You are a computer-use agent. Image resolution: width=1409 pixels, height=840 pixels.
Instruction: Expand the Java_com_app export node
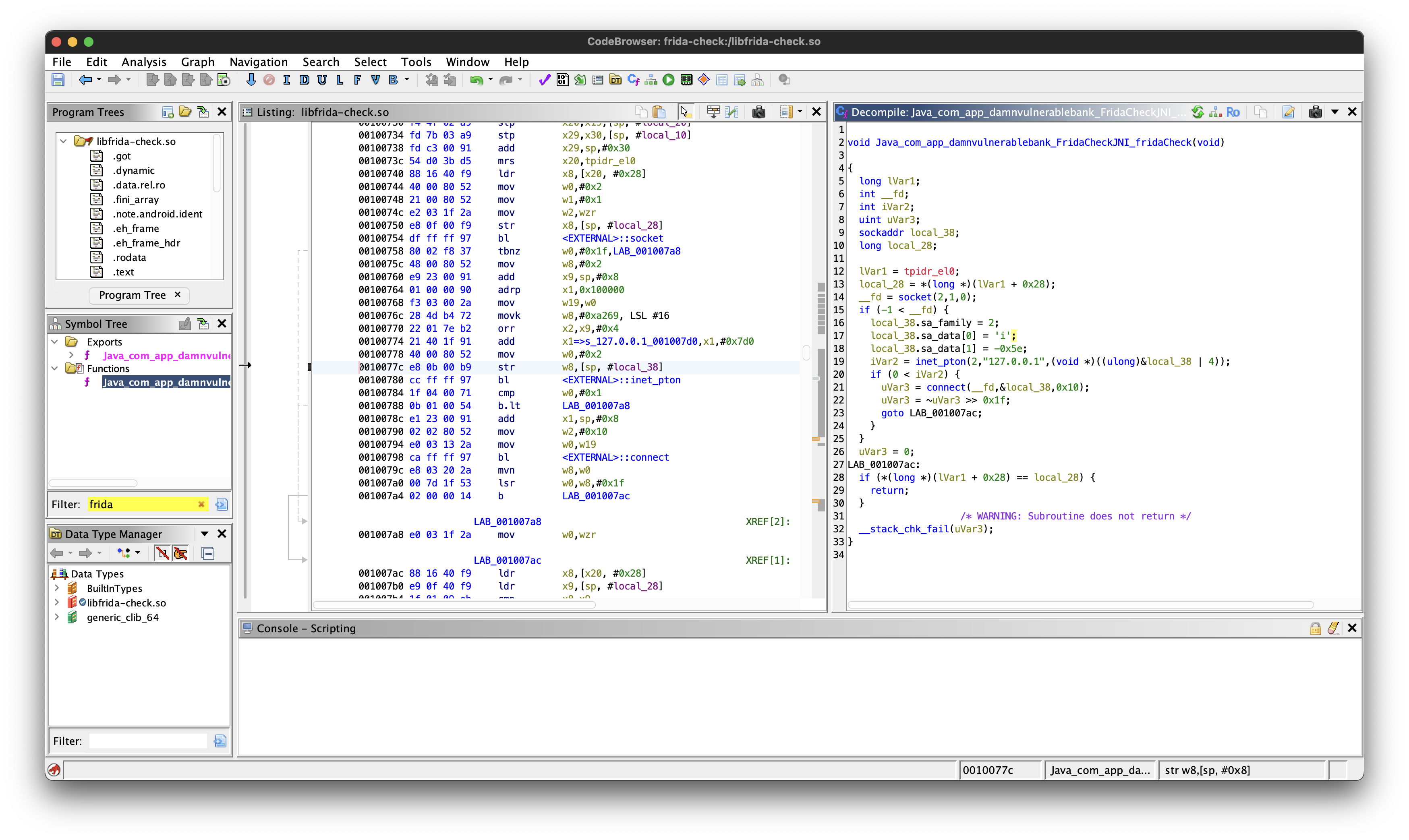pos(71,355)
